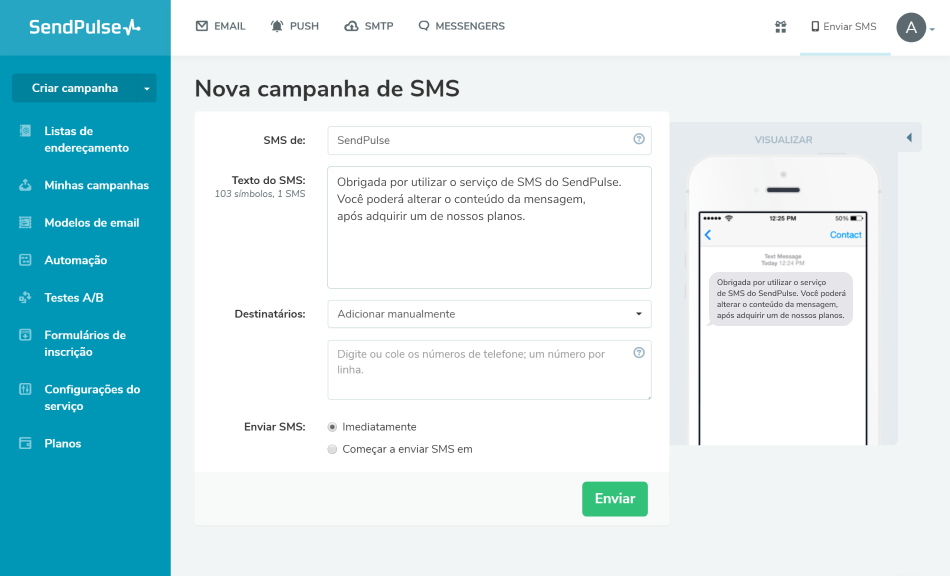Expand the account menu arrow
This screenshot has width=950, height=576.
click(932, 29)
